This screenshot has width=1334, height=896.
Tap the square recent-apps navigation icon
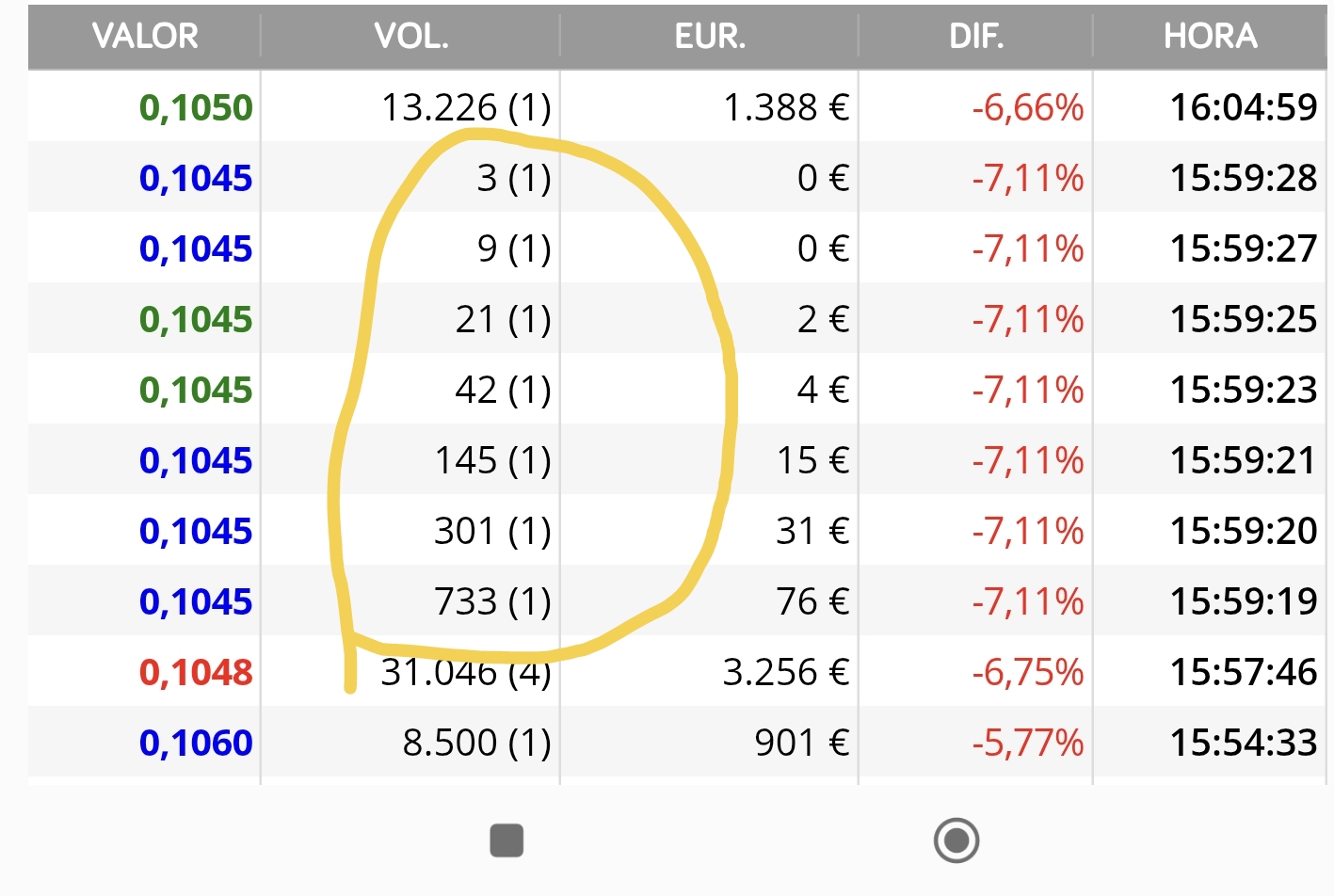[x=506, y=840]
